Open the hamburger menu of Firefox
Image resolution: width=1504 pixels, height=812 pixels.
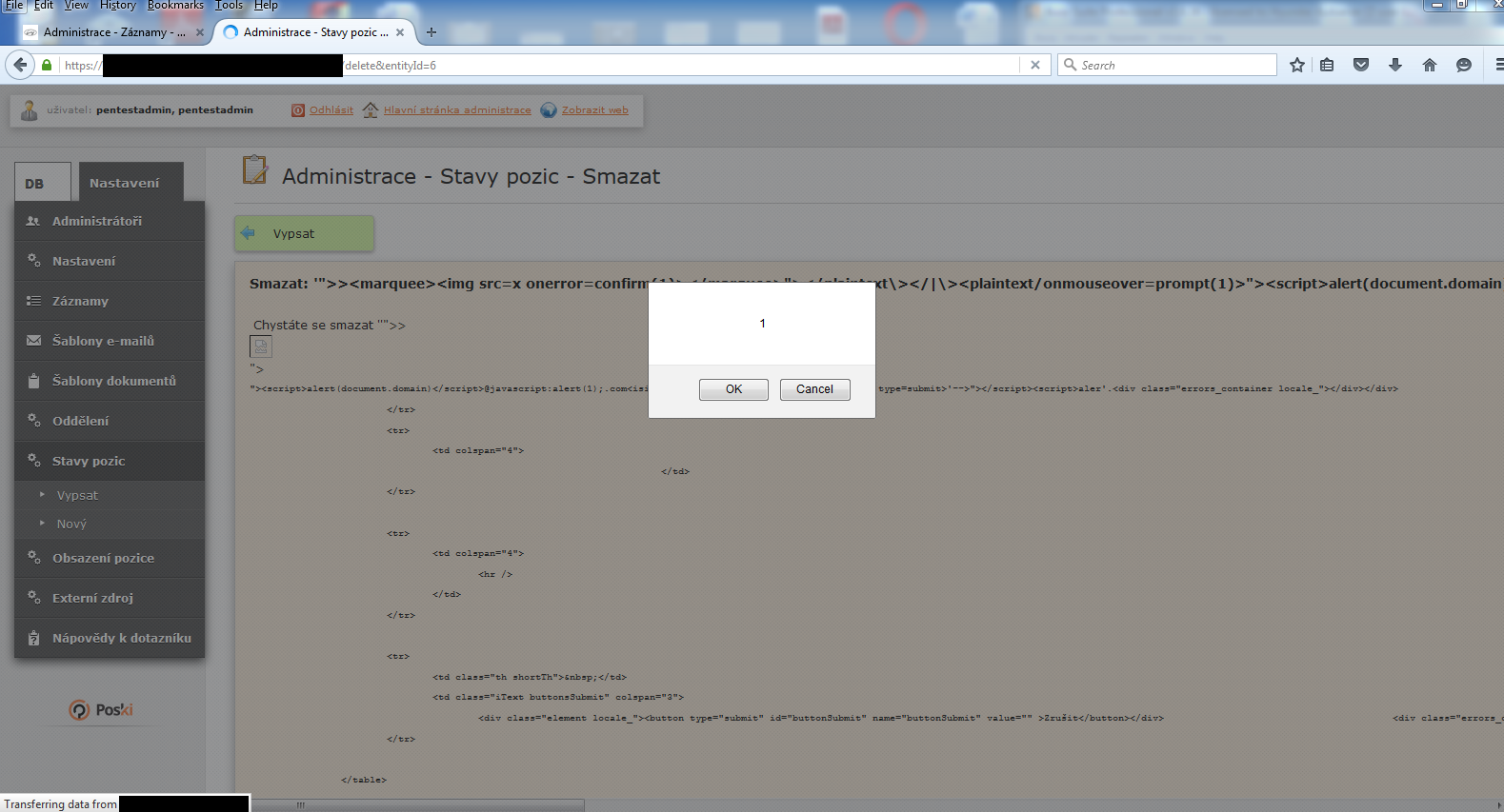[1498, 65]
